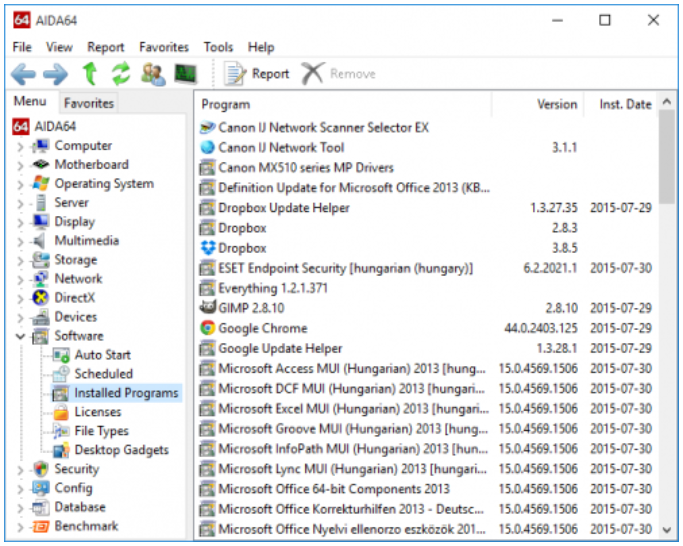Expand the Operating System node

tap(20, 184)
